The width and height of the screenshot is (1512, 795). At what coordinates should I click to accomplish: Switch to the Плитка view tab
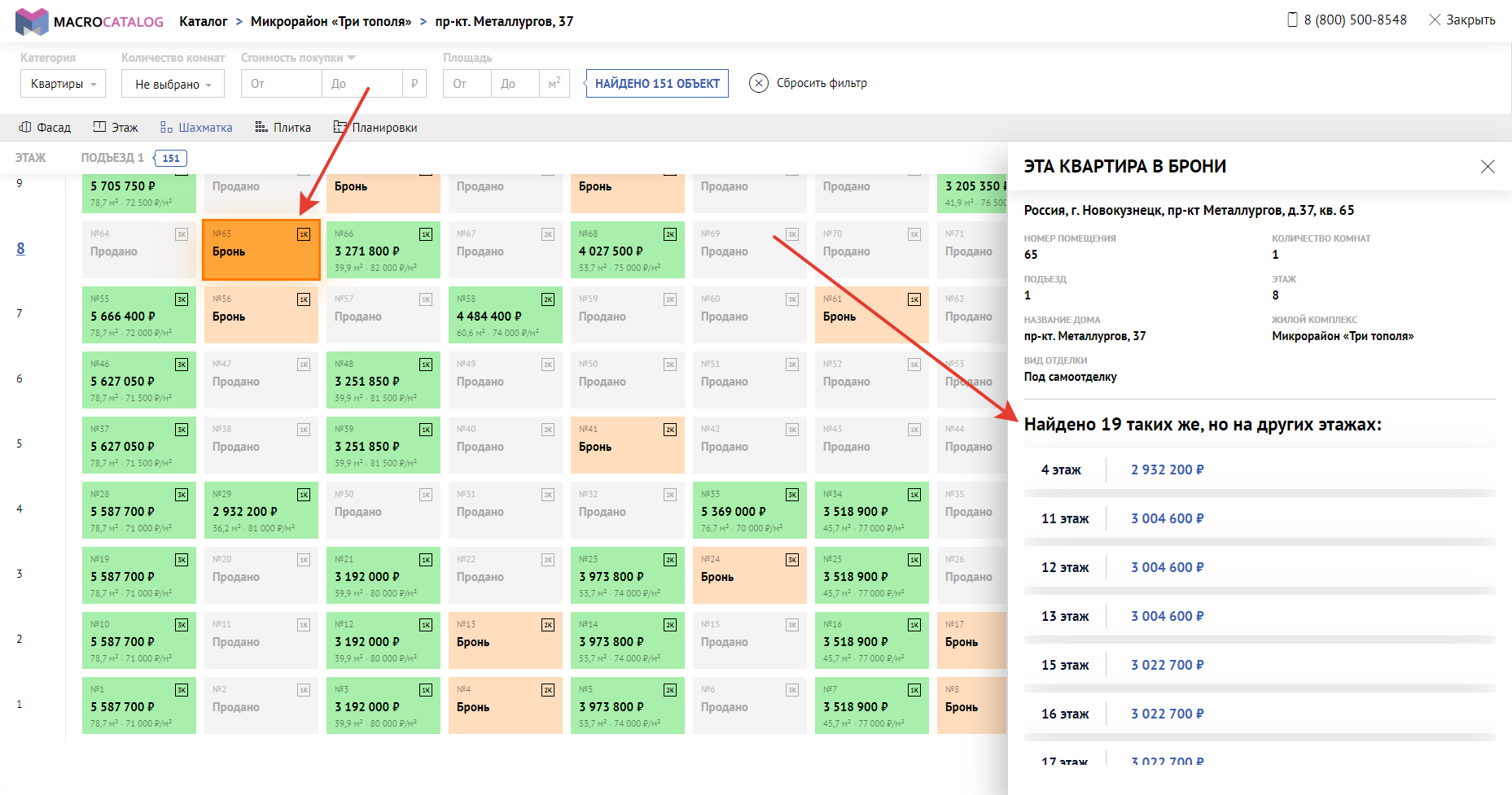point(283,128)
